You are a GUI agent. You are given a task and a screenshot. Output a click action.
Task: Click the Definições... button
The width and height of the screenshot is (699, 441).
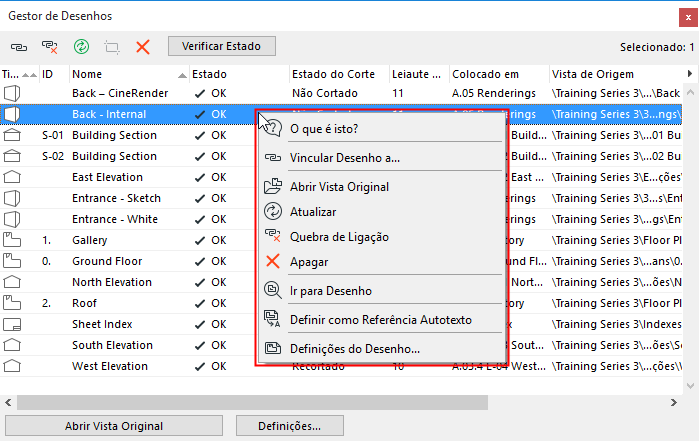tap(289, 426)
